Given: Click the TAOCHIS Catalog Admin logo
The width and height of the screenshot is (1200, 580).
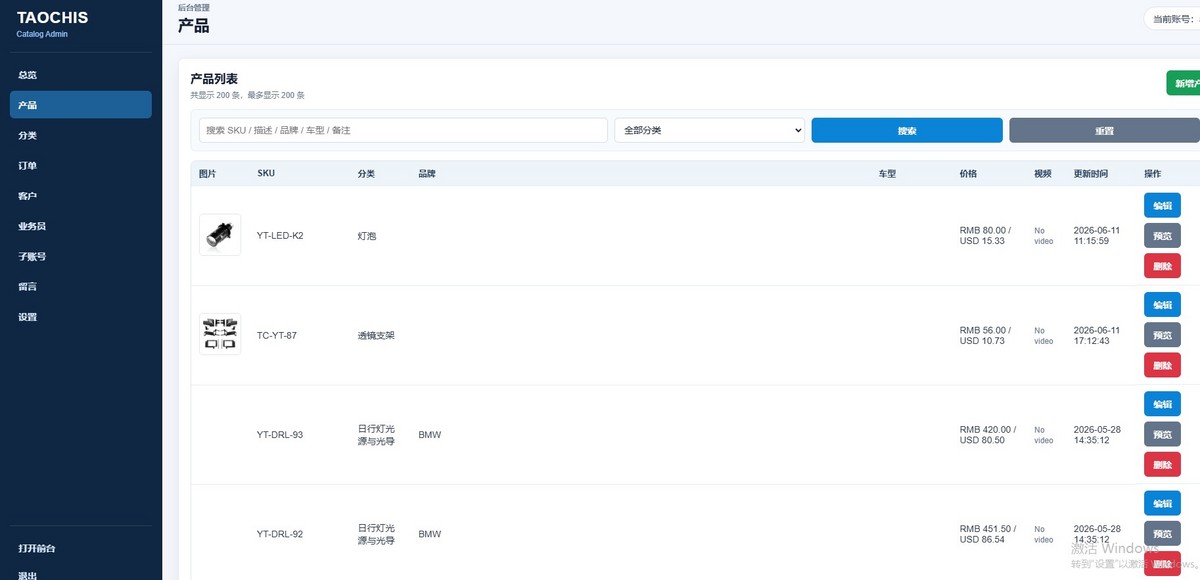Looking at the screenshot, I should (x=52, y=23).
